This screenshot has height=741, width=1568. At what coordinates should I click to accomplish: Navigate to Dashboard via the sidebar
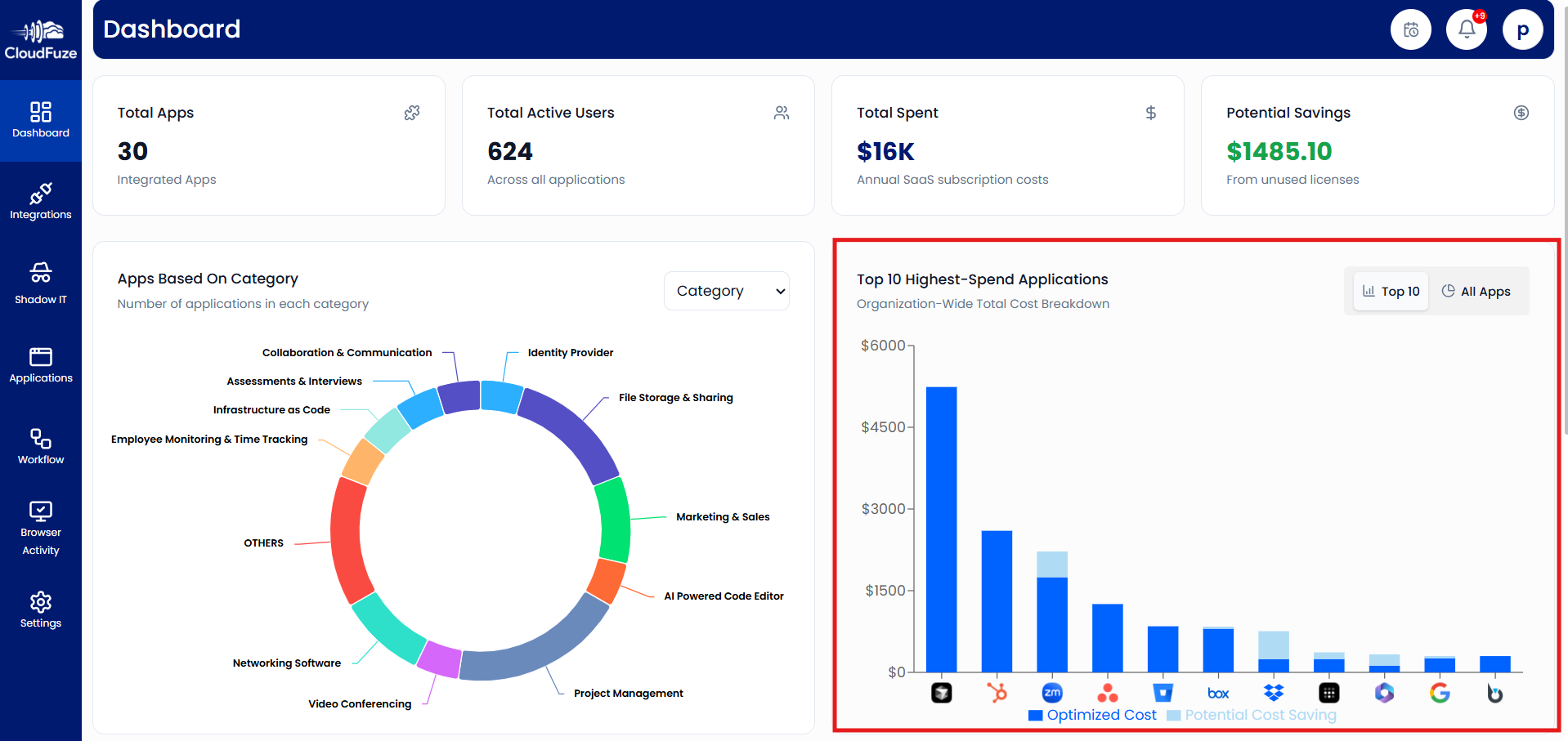[40, 119]
